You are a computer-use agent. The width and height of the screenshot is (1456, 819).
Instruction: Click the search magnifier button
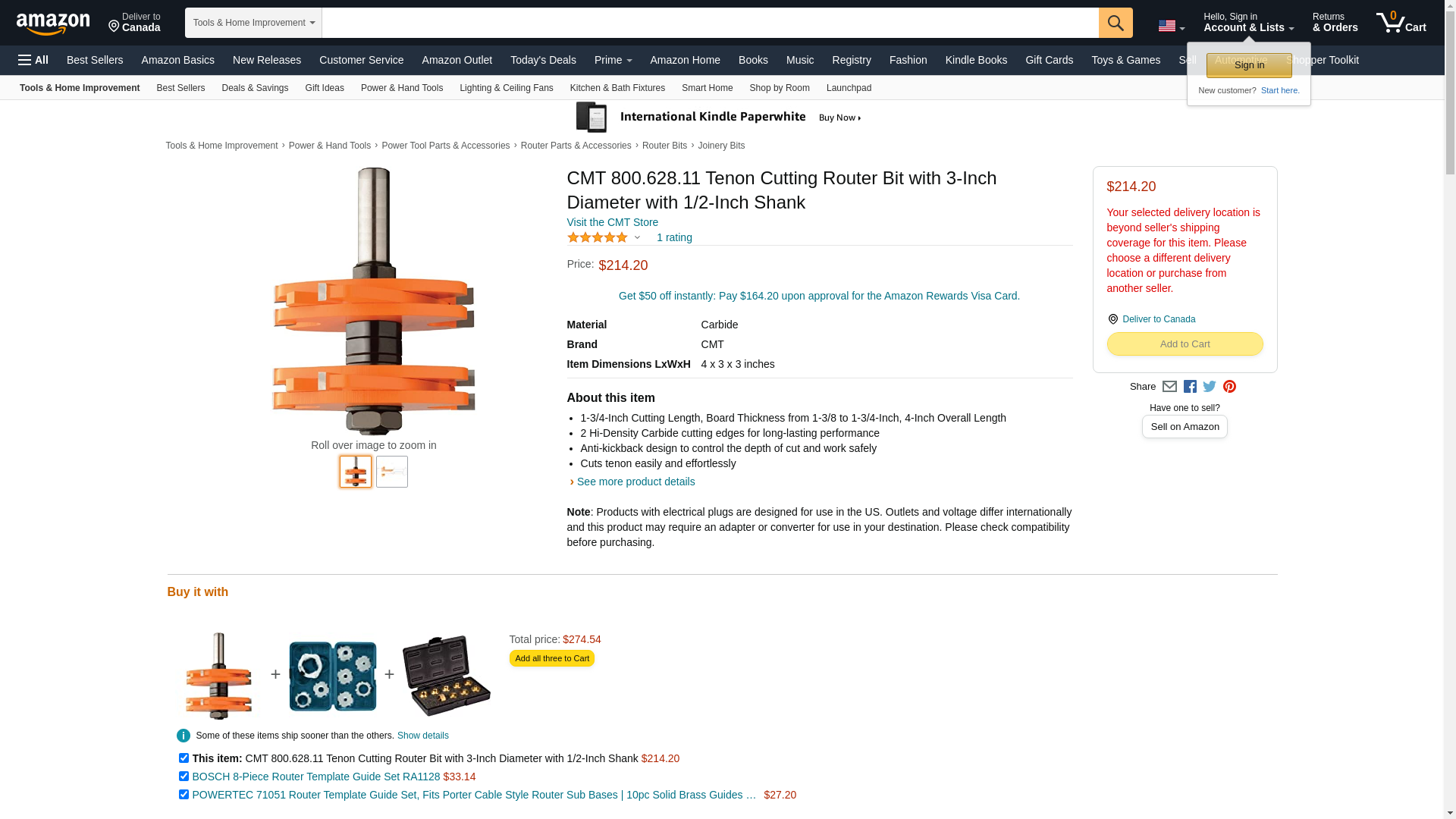pos(1115,23)
